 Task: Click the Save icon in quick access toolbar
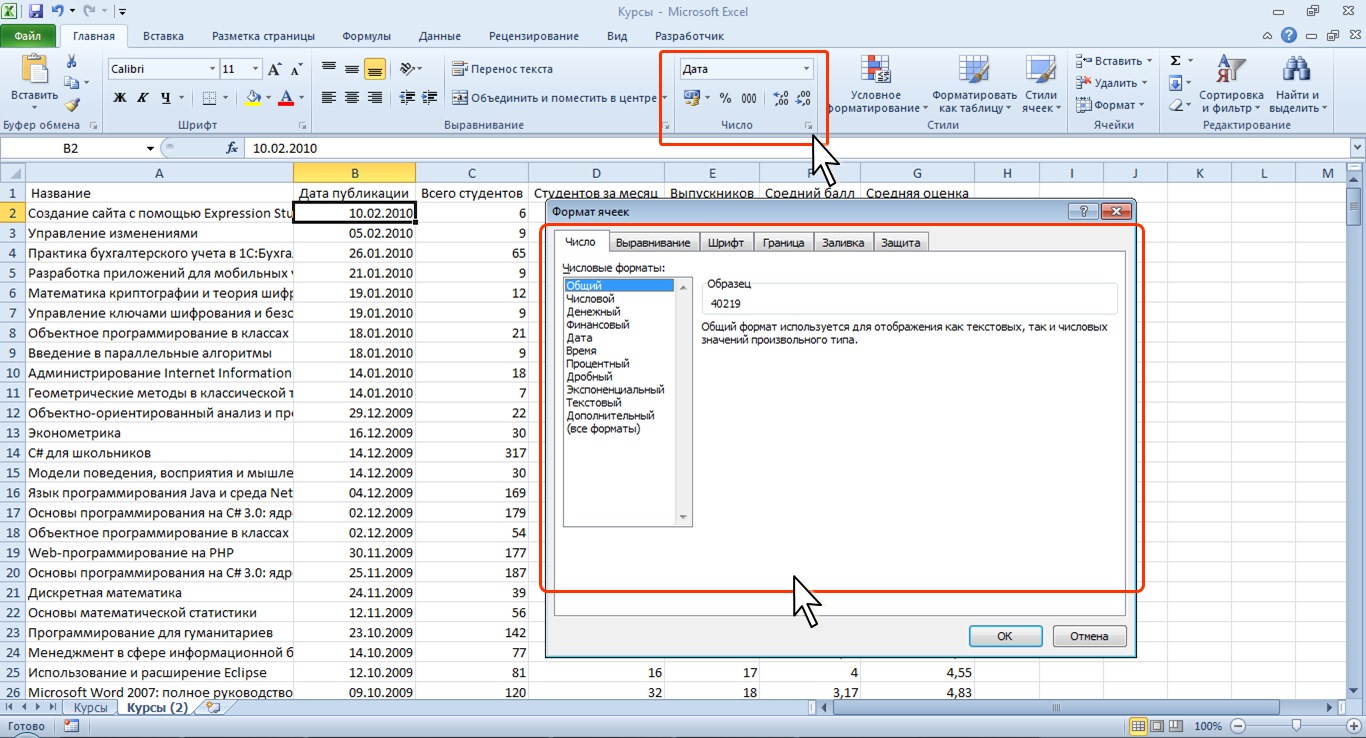[x=37, y=12]
